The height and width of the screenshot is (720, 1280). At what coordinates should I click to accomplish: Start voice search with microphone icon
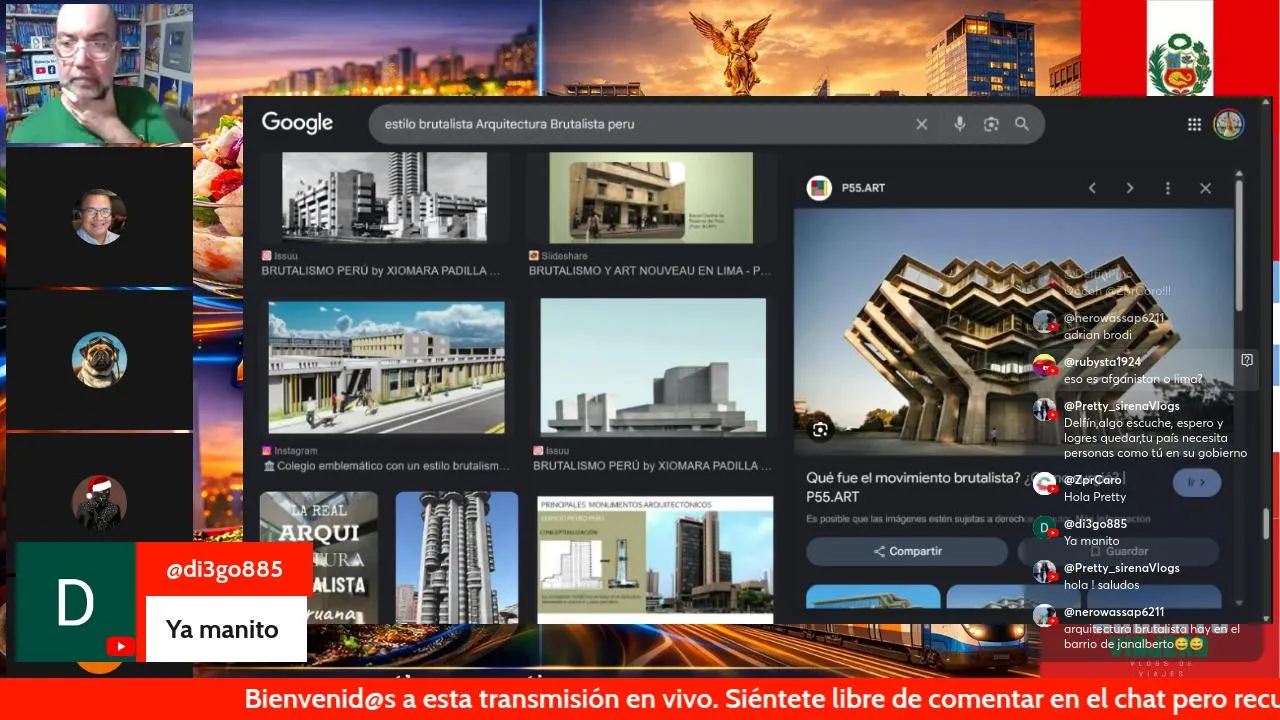(x=959, y=124)
